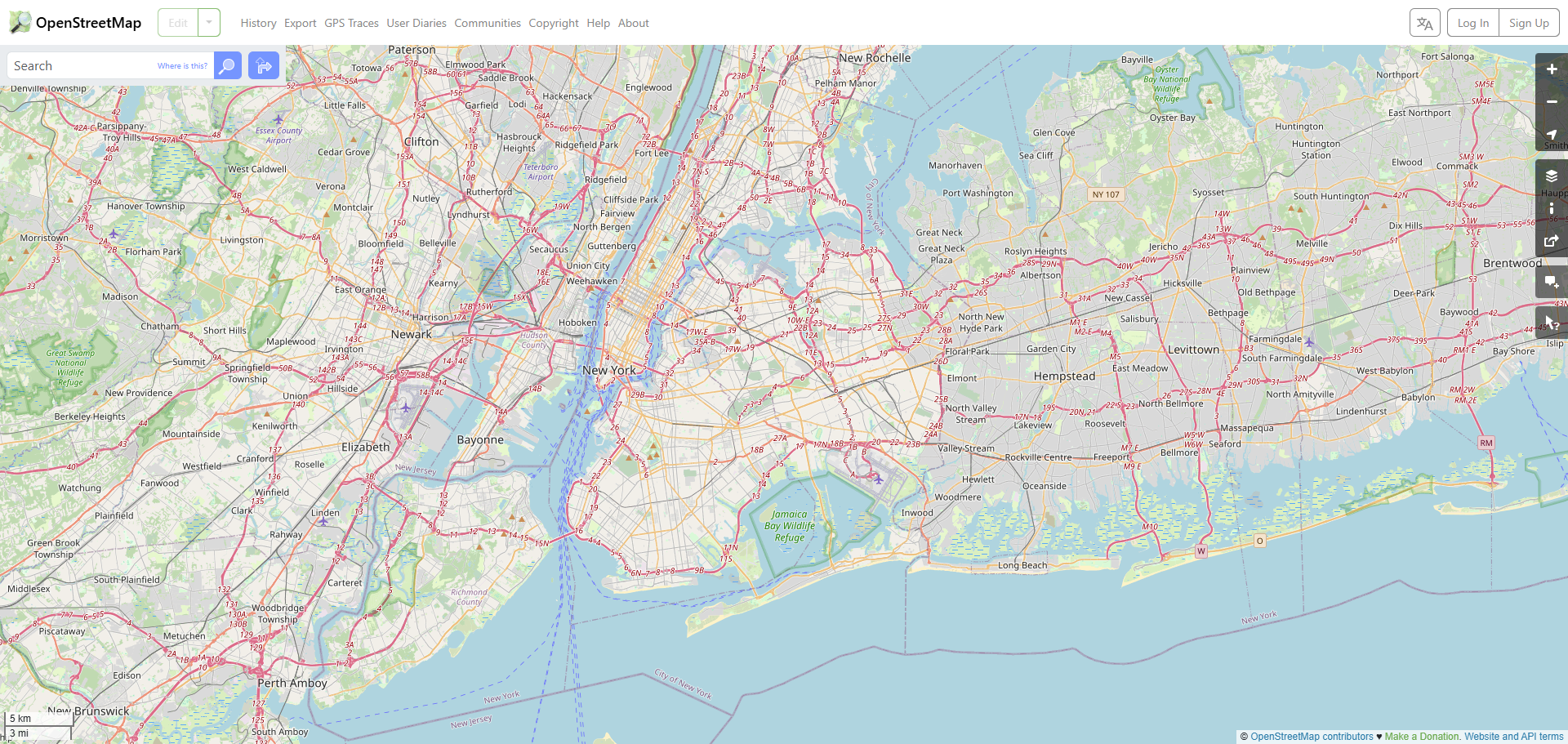Click the Sign Up button
1568x744 pixels.
[1529, 23]
